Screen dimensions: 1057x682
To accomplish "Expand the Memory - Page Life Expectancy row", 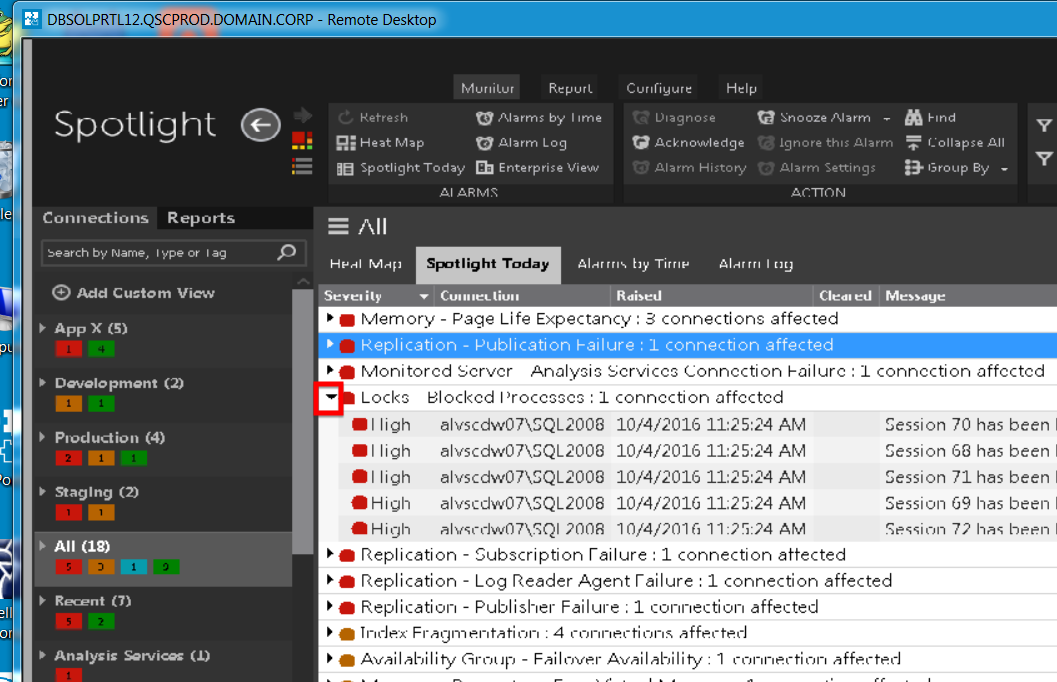I will (330, 317).
